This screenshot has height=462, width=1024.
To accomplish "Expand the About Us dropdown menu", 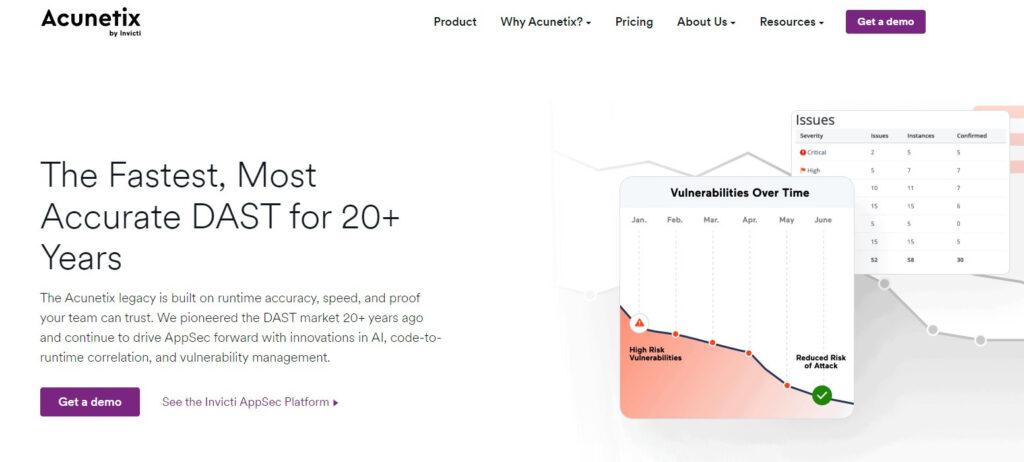I will (706, 22).
